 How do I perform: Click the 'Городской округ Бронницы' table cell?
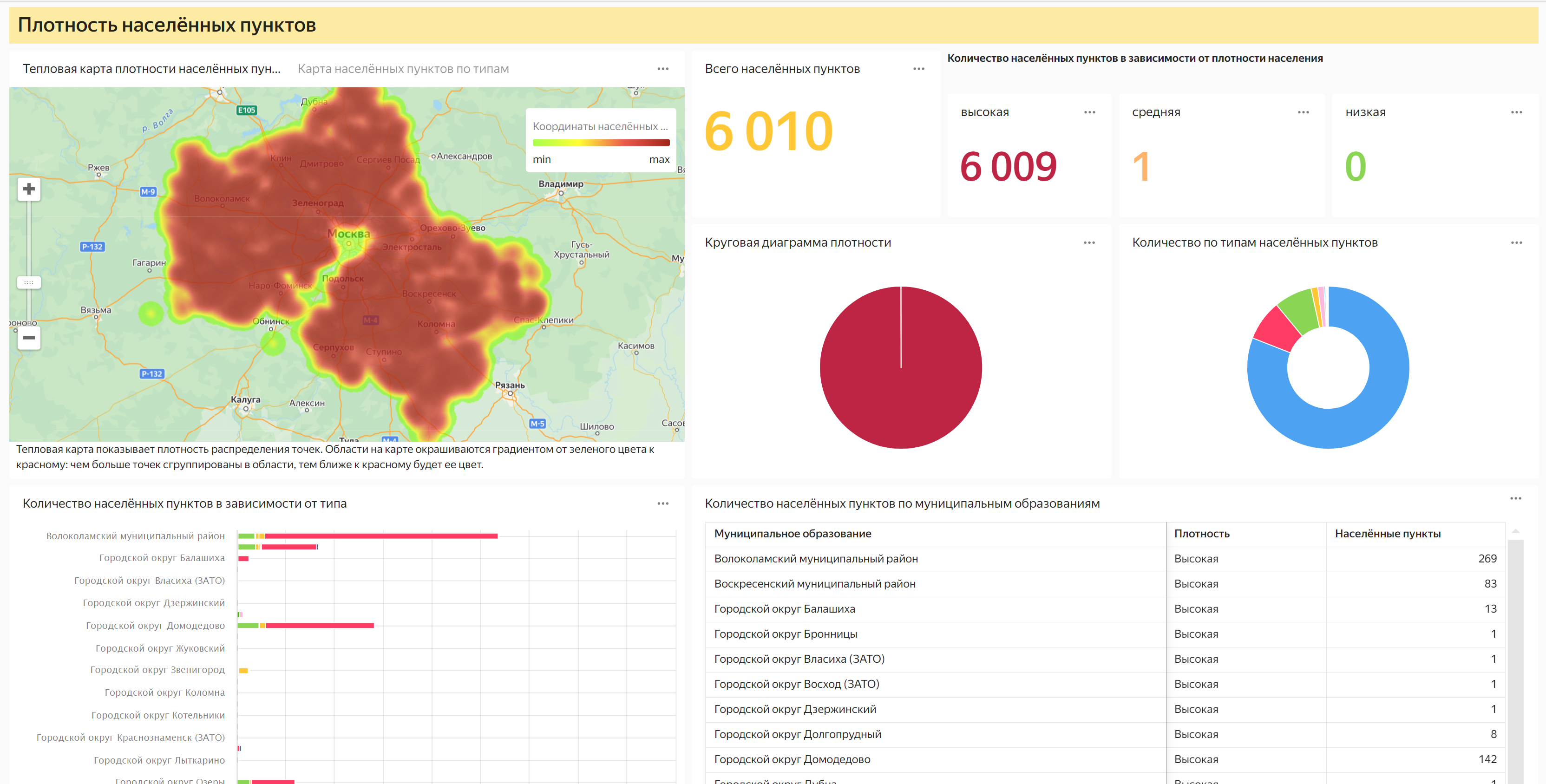click(936, 634)
